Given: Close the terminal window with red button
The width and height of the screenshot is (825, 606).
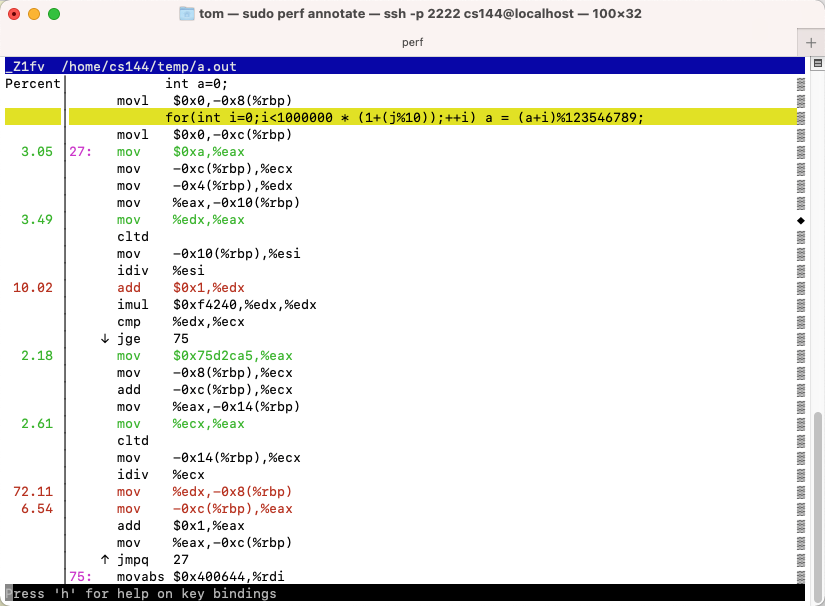Looking at the screenshot, I should [14, 14].
